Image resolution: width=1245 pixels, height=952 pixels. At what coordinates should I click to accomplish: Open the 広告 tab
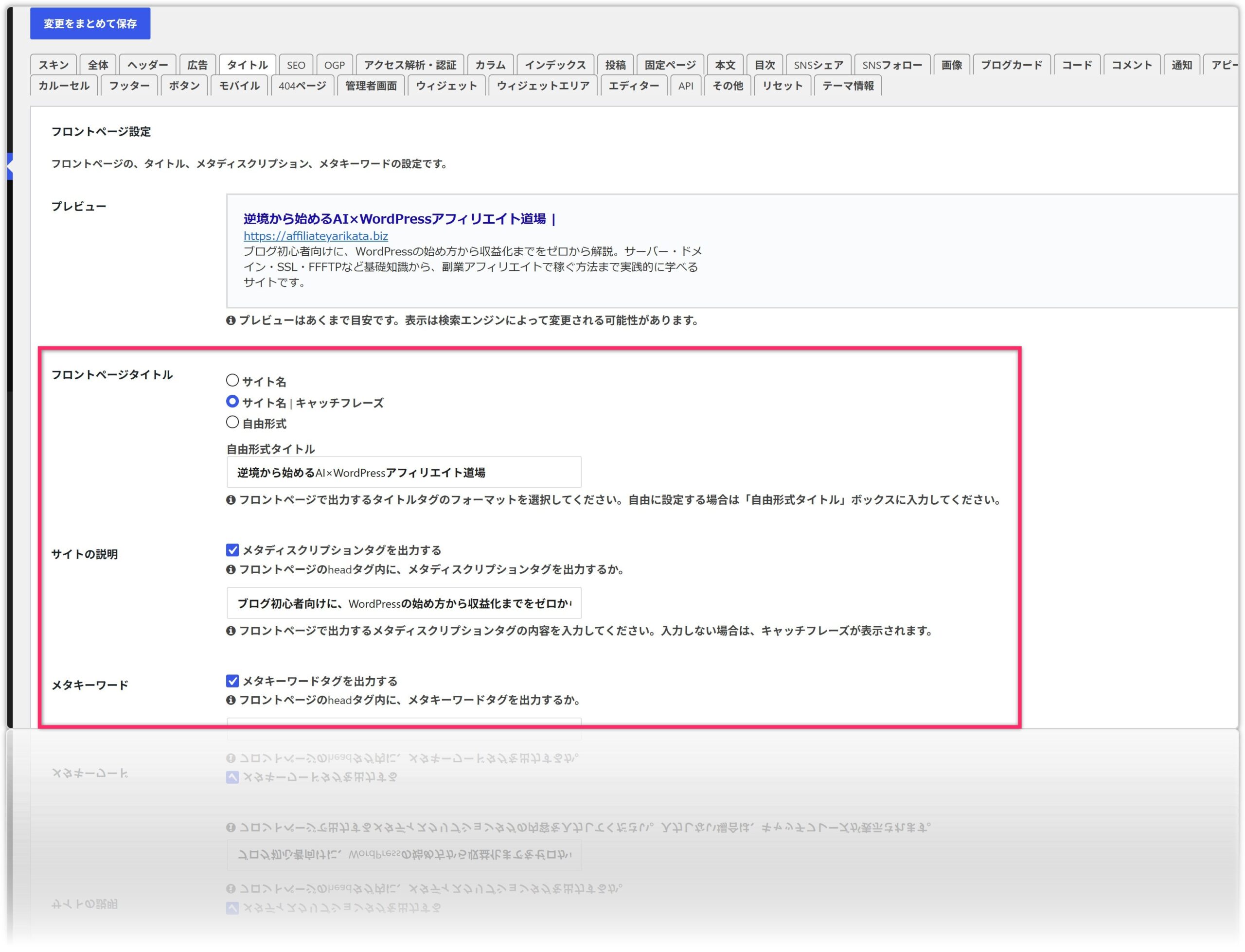pos(197,65)
